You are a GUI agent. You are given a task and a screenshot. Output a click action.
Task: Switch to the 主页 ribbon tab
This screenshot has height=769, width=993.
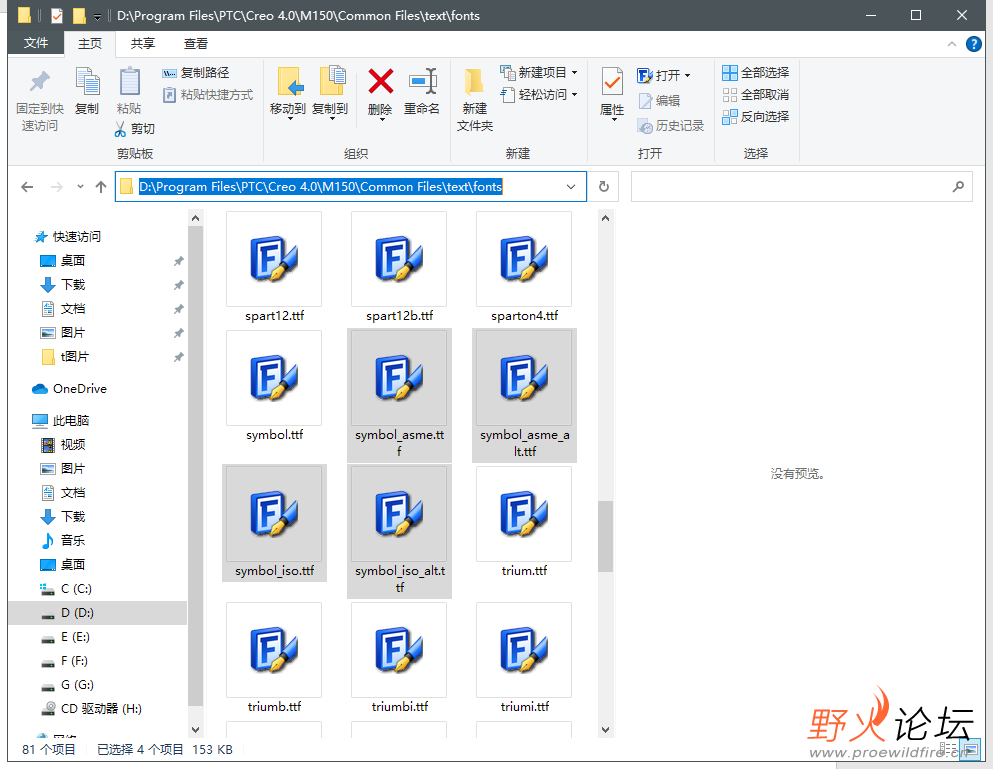click(90, 44)
